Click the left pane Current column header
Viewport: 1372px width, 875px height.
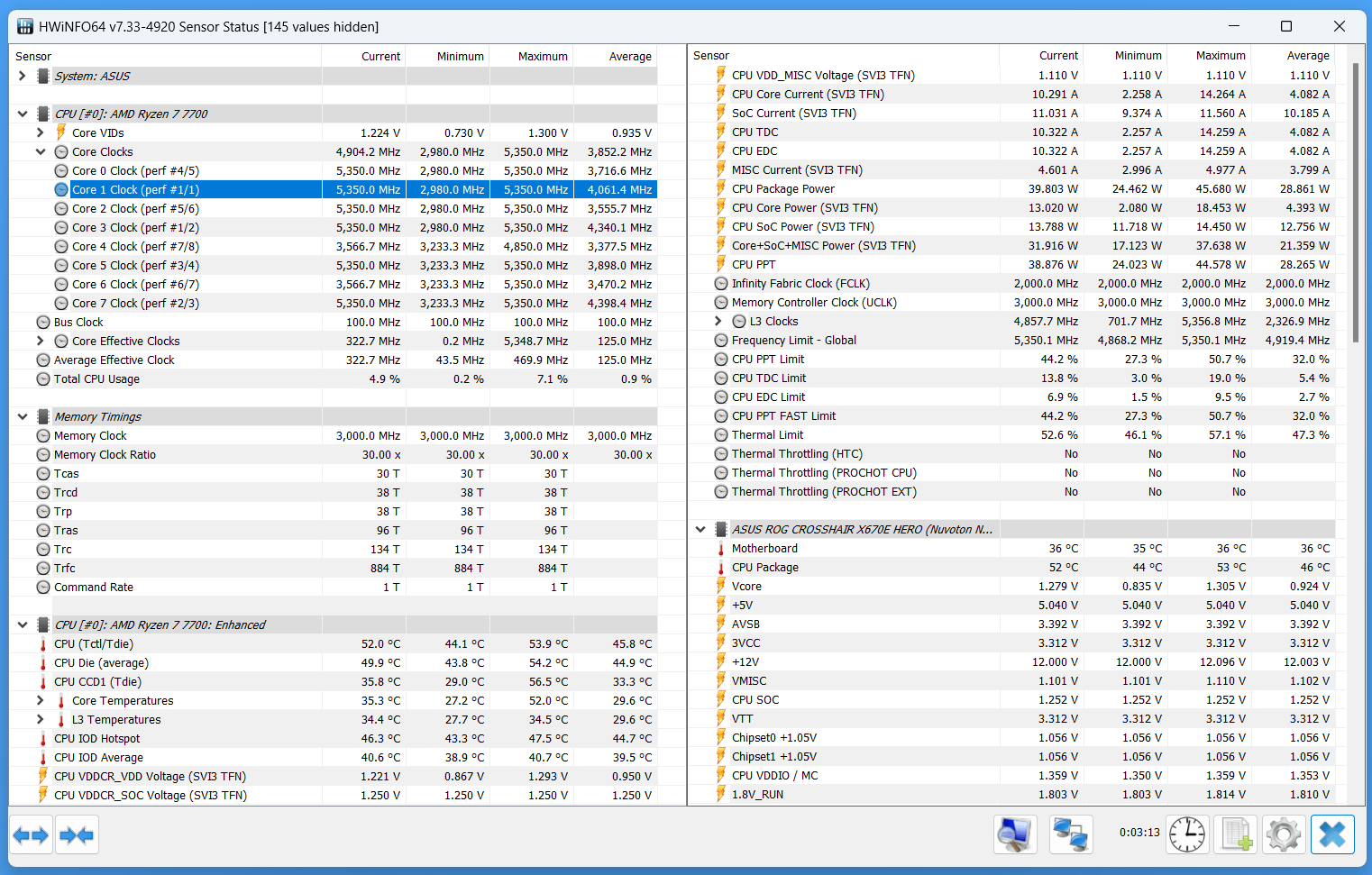pos(363,56)
